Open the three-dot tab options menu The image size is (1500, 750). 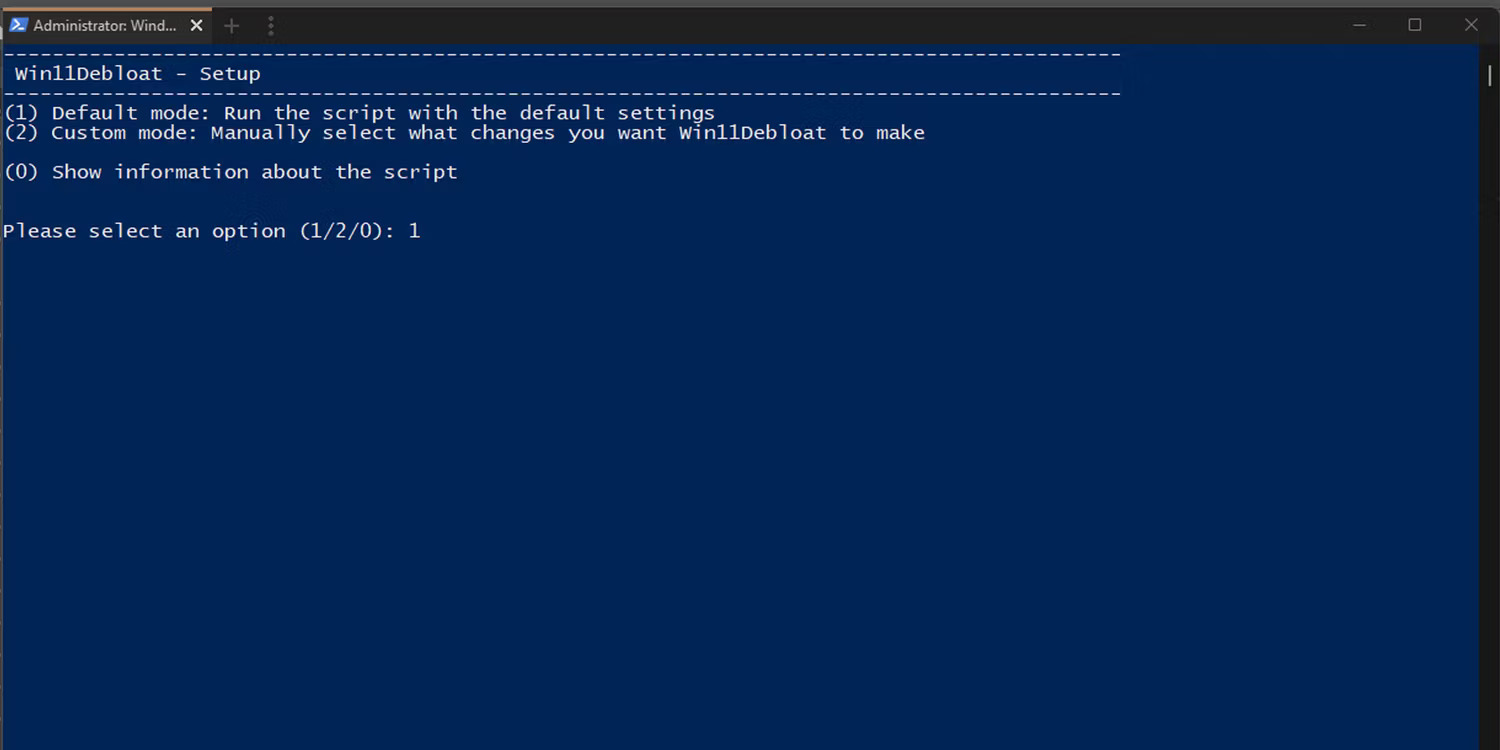pos(270,26)
